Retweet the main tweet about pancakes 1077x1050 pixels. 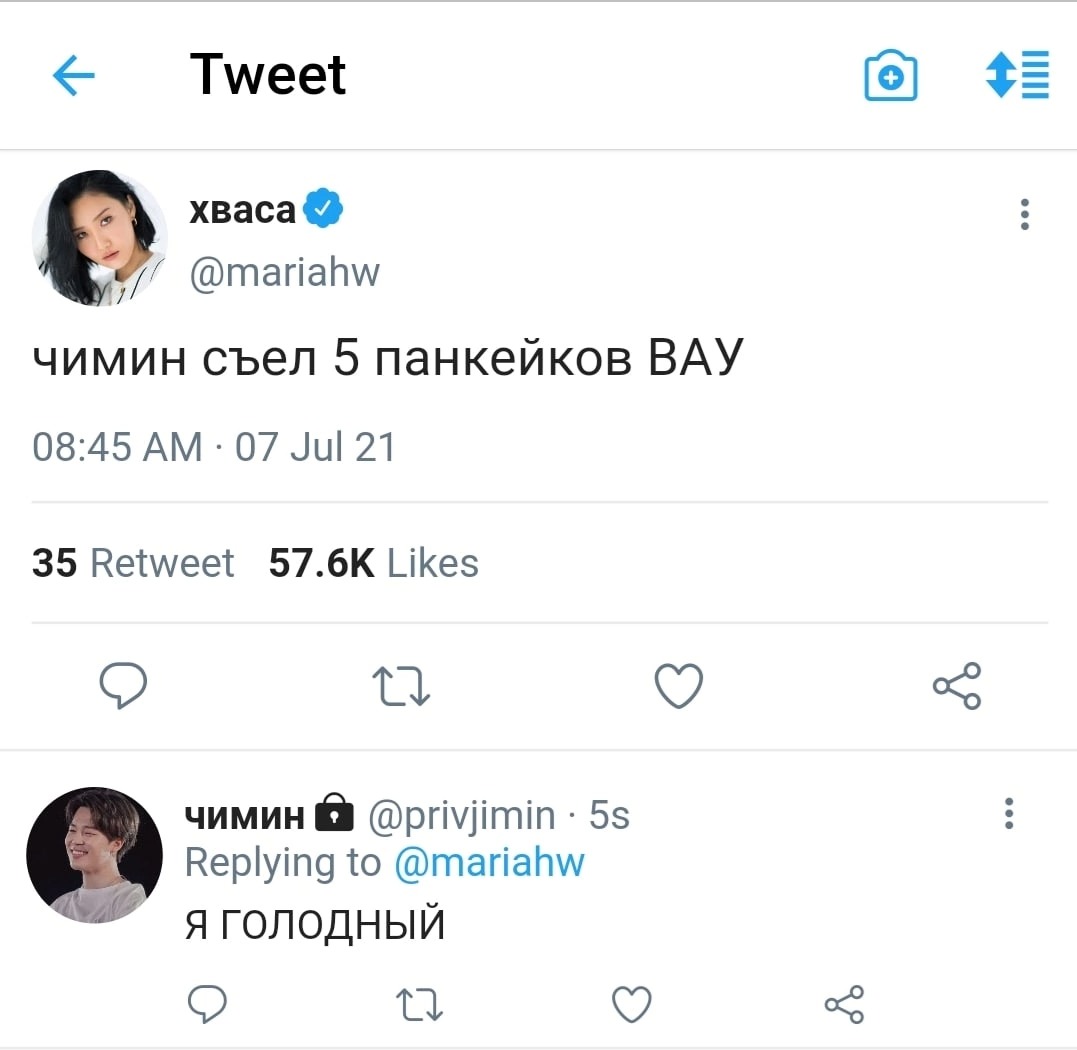401,687
